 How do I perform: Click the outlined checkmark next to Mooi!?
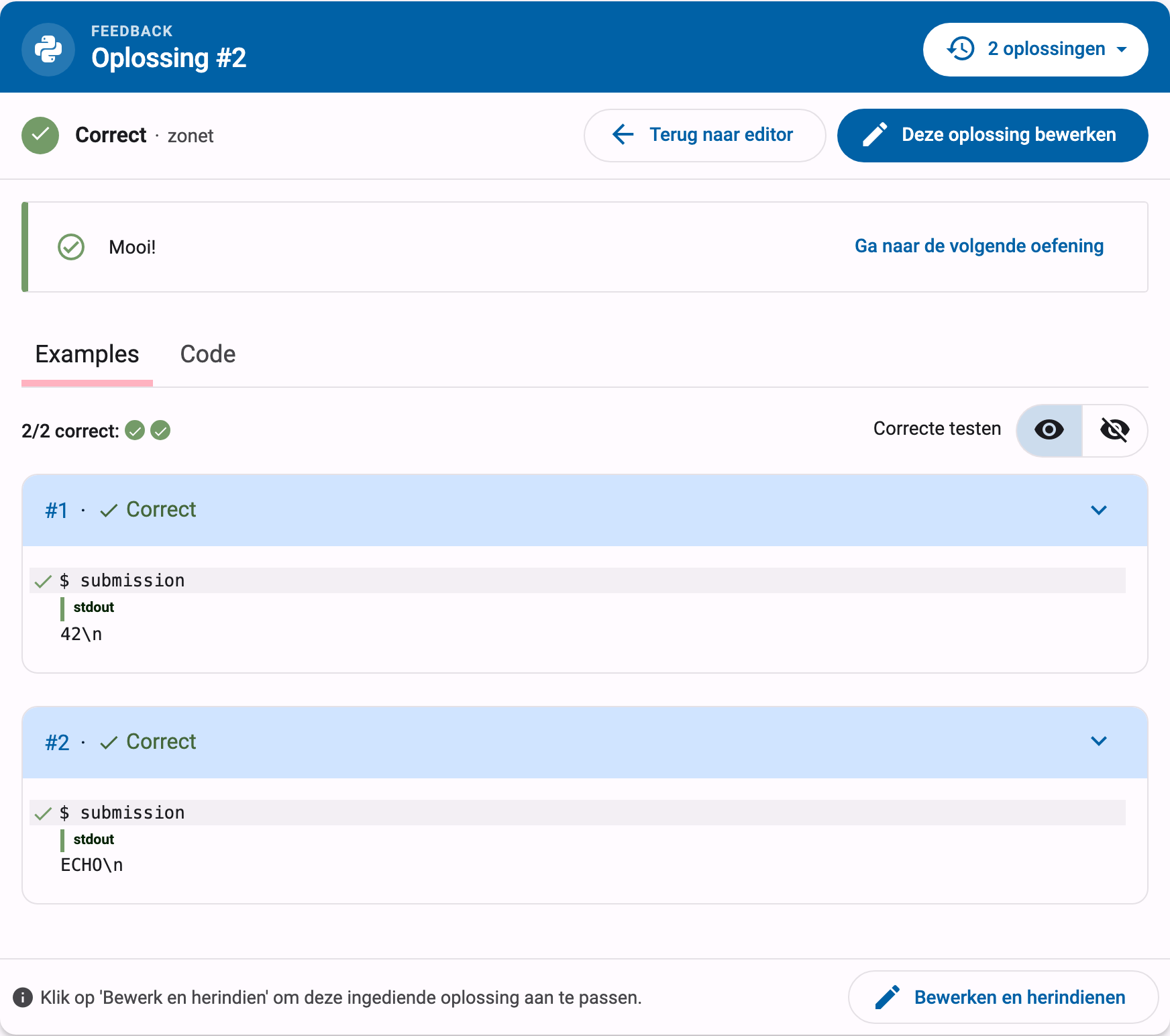pos(71,247)
